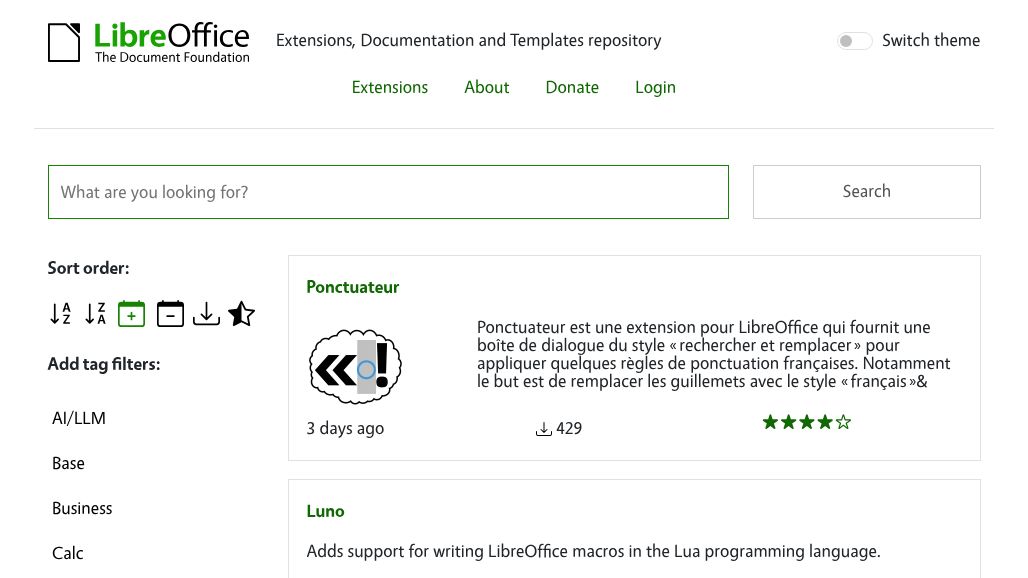The image size is (1028, 578).
Task: Open the About menu item
Action: (x=486, y=87)
